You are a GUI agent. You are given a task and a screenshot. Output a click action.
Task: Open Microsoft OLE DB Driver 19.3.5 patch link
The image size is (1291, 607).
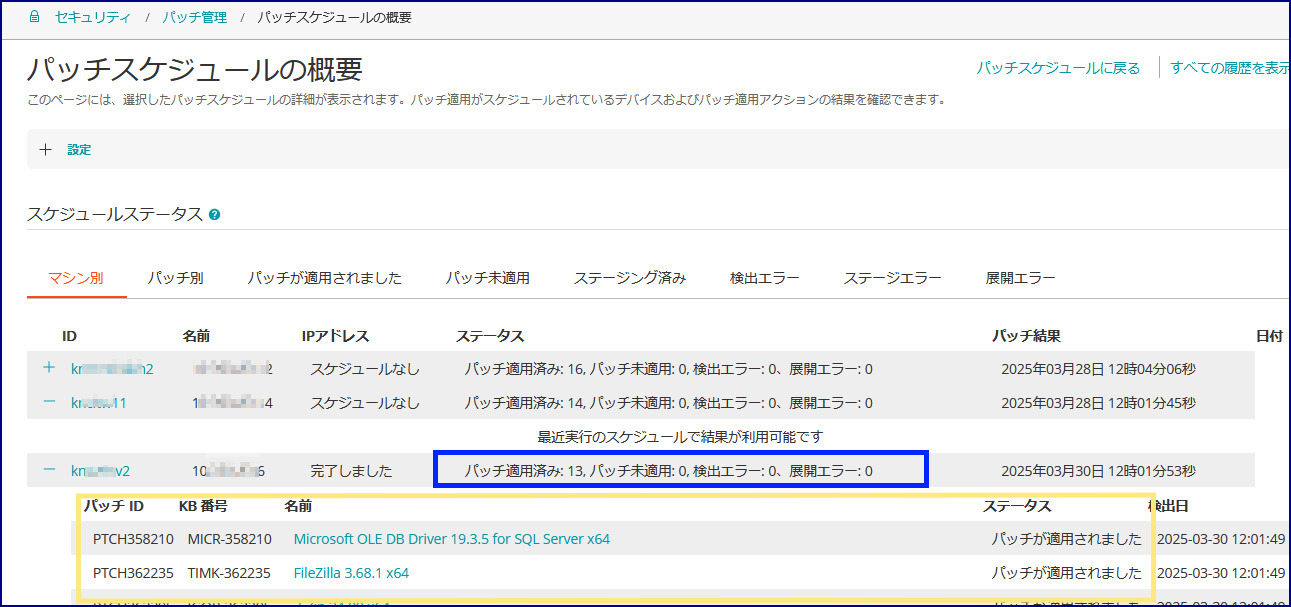[x=451, y=539]
